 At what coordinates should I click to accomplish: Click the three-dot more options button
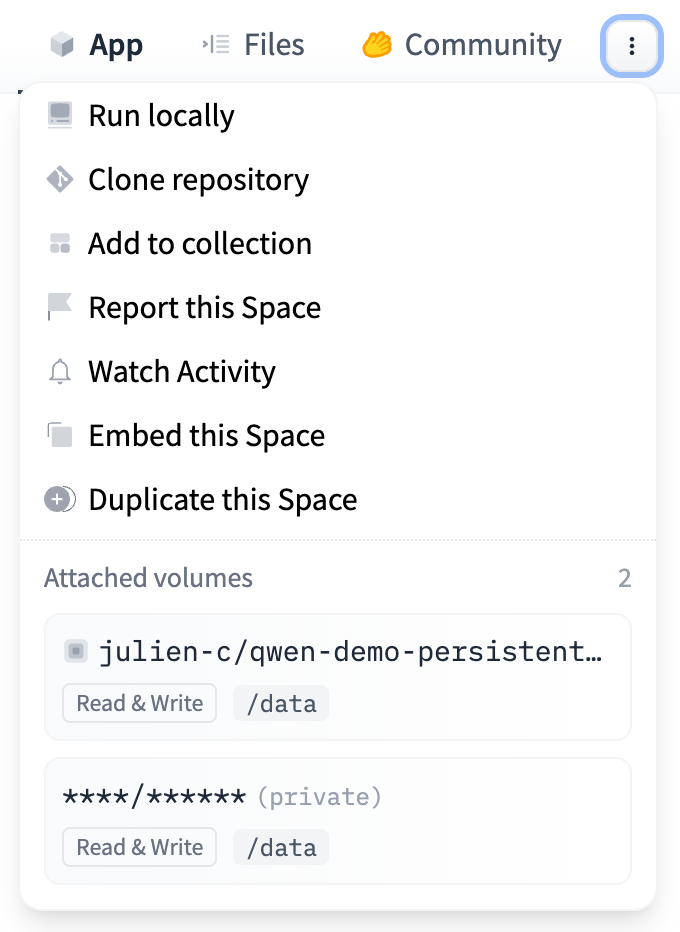click(631, 46)
